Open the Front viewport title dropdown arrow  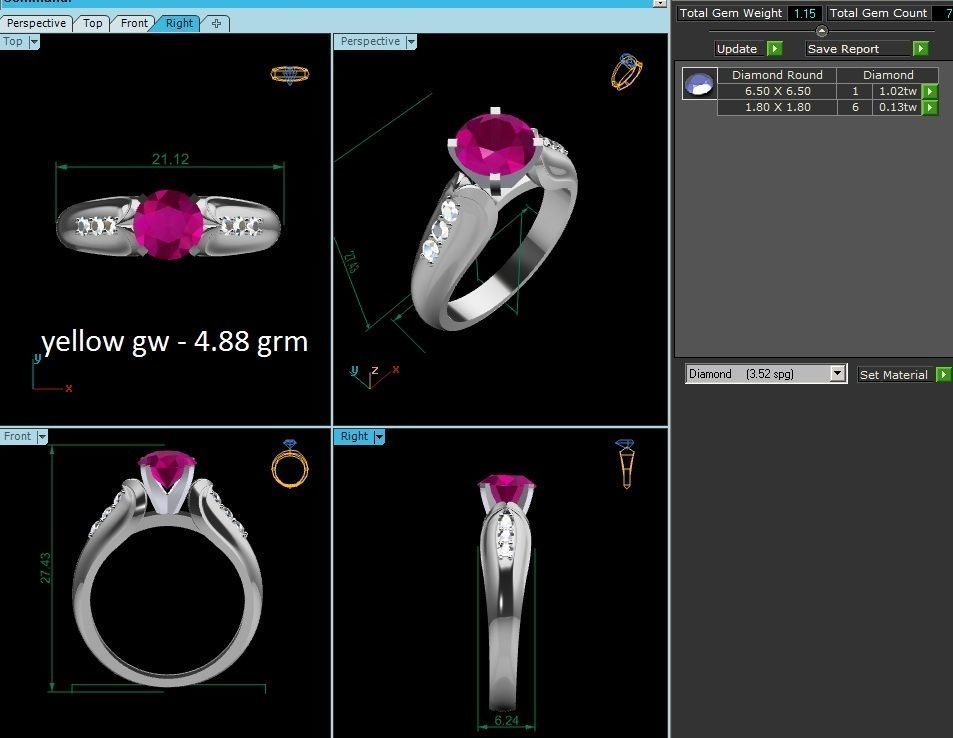point(42,436)
